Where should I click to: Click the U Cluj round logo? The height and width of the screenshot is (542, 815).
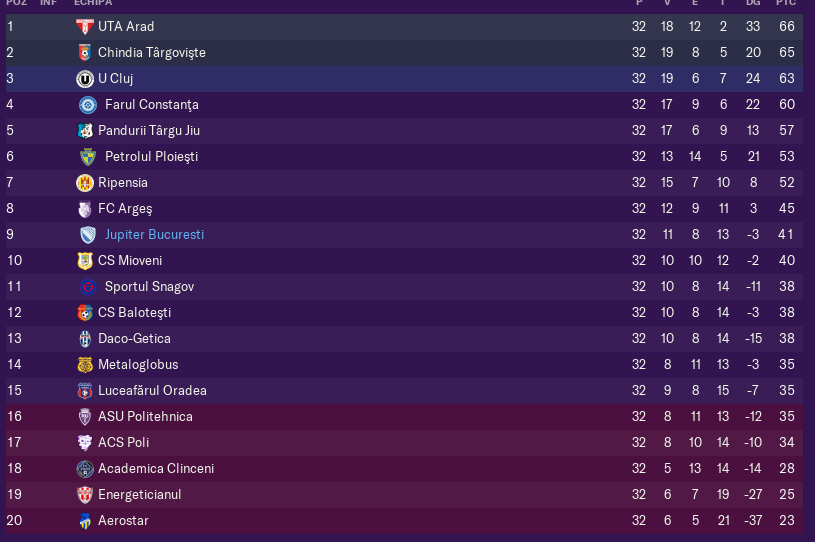click(x=85, y=79)
